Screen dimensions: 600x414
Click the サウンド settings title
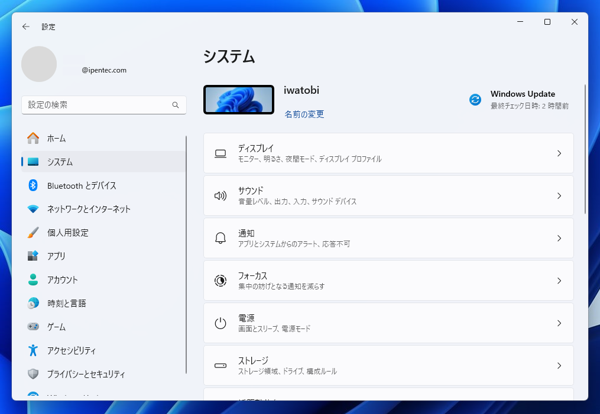point(251,191)
